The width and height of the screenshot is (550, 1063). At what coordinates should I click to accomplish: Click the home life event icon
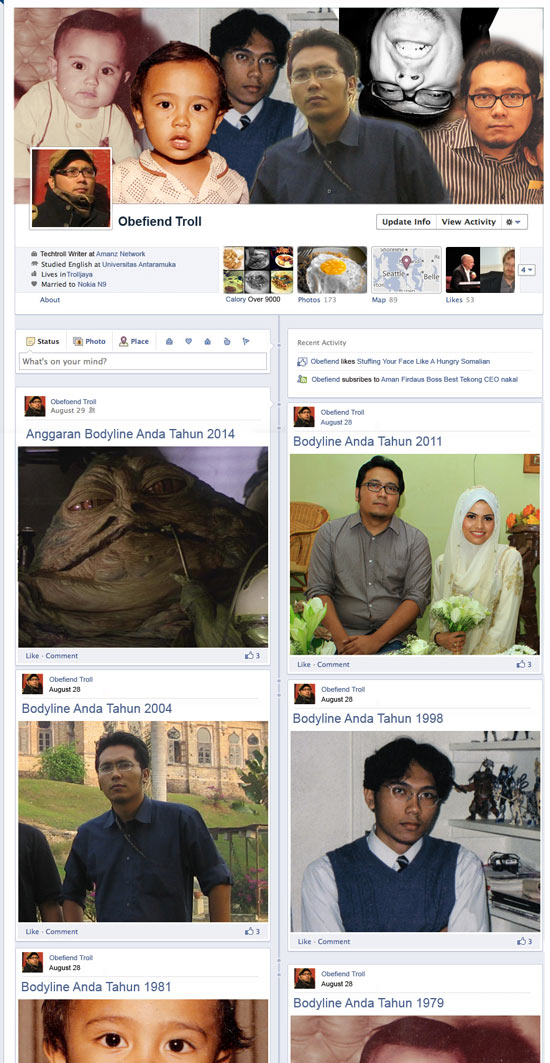pos(208,341)
